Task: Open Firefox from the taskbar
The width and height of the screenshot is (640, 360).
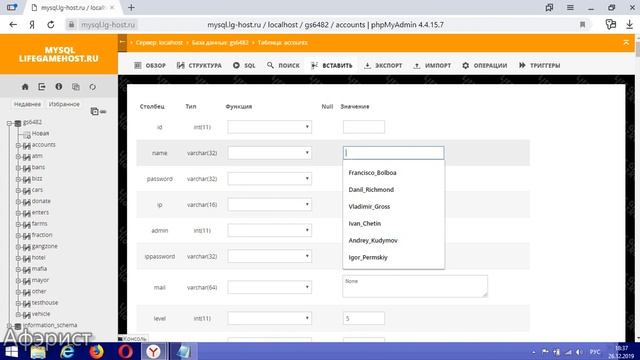Action: pyautogui.click(x=96, y=351)
